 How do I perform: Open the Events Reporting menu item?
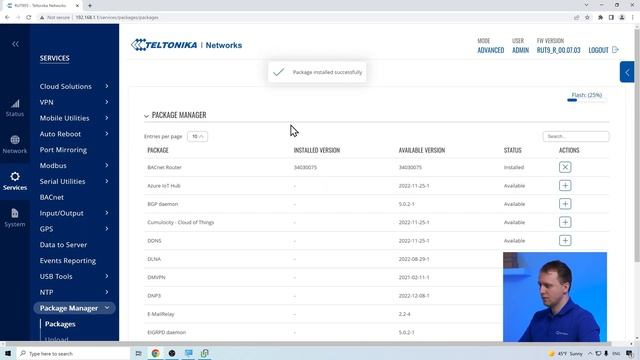(68, 260)
